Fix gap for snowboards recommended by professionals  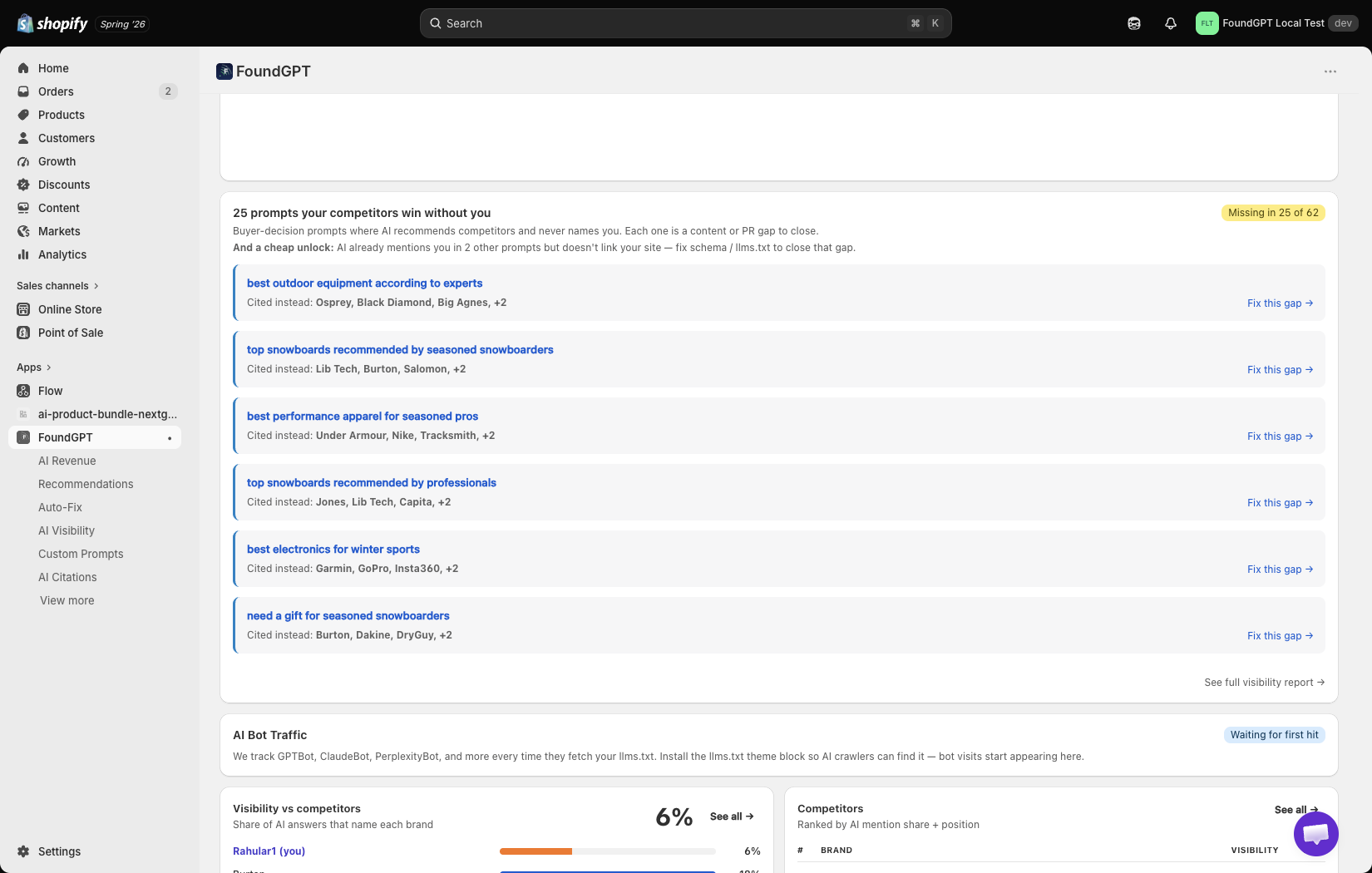pos(1280,503)
